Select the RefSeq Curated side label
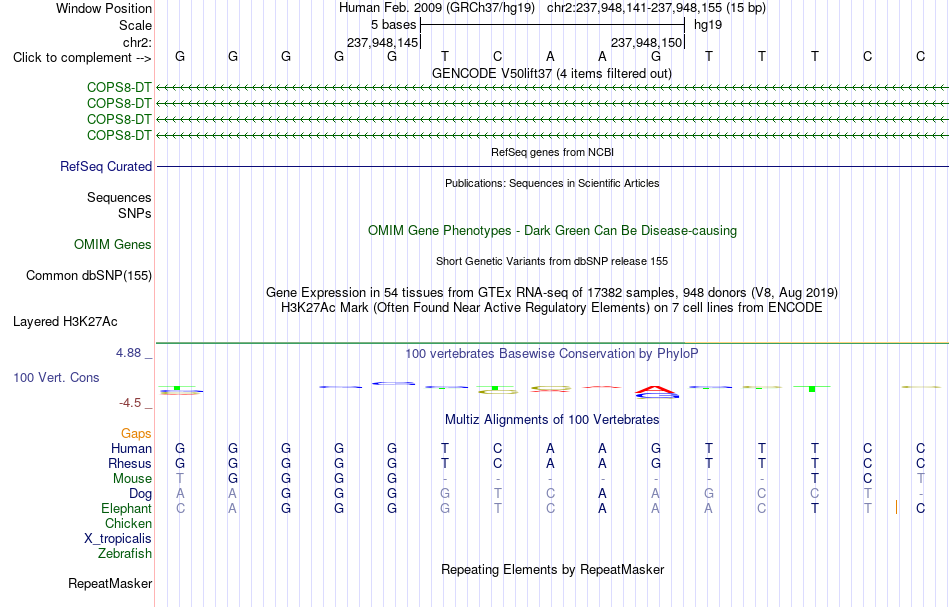Screen dimensions: 950x607 point(106,166)
